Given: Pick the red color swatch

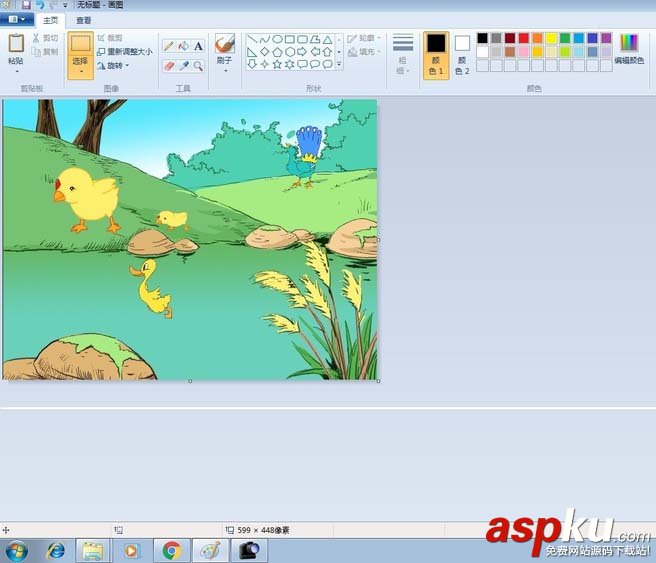Looking at the screenshot, I should pos(524,38).
